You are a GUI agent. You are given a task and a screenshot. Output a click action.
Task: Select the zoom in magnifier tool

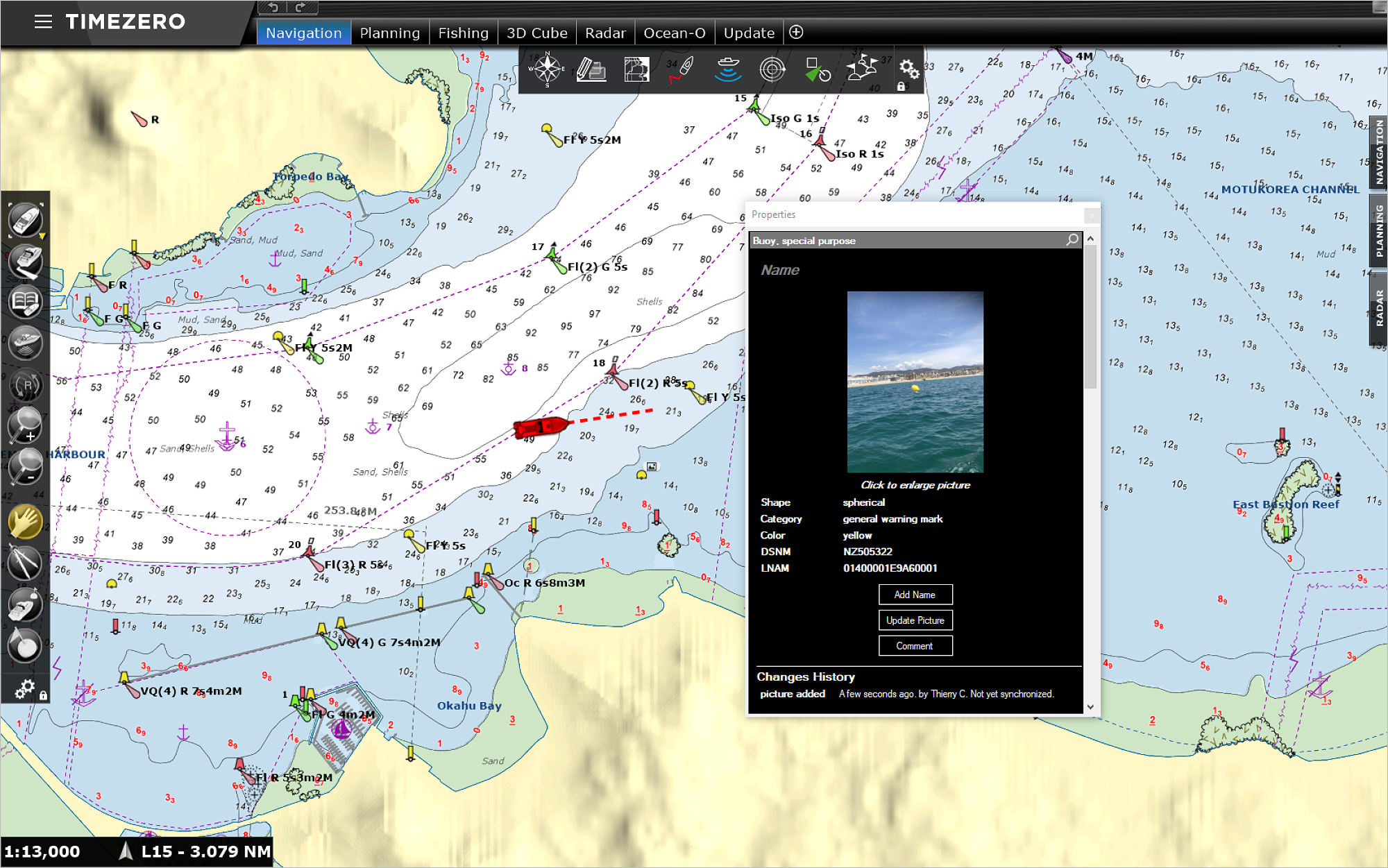tap(26, 425)
